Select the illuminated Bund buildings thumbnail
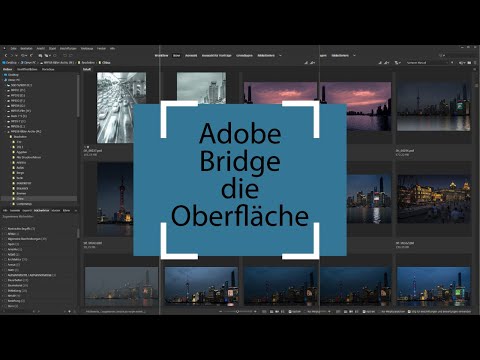 tap(434, 199)
